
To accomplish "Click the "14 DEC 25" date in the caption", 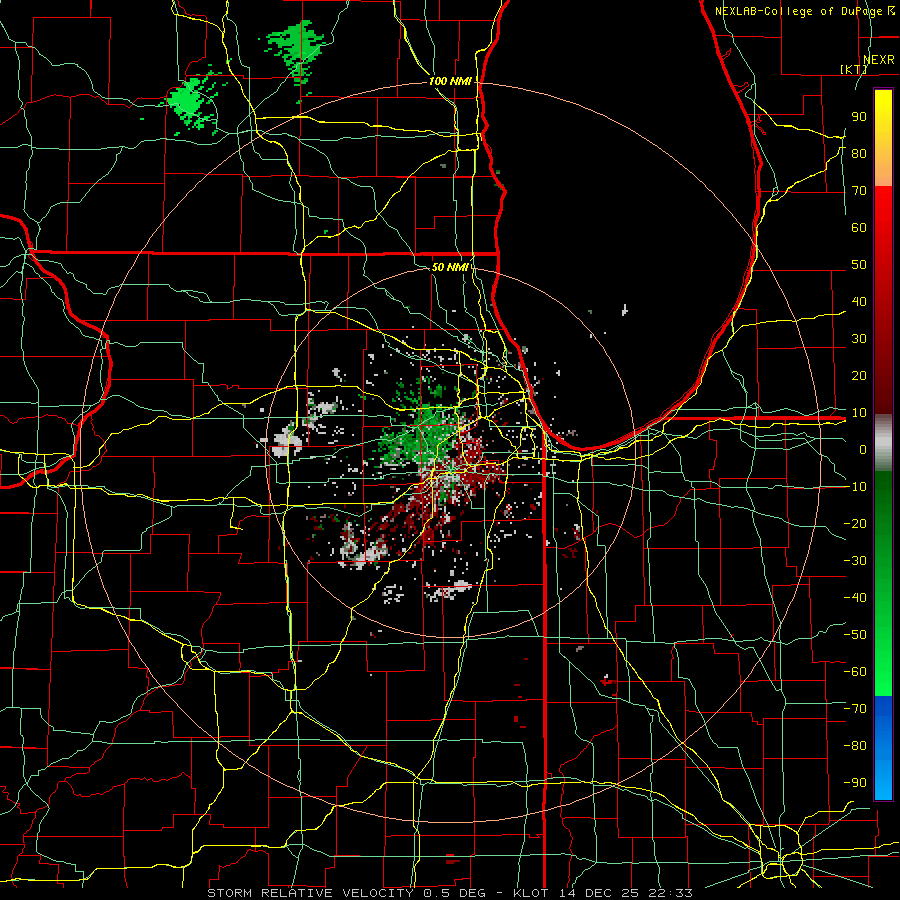I will 599,893.
